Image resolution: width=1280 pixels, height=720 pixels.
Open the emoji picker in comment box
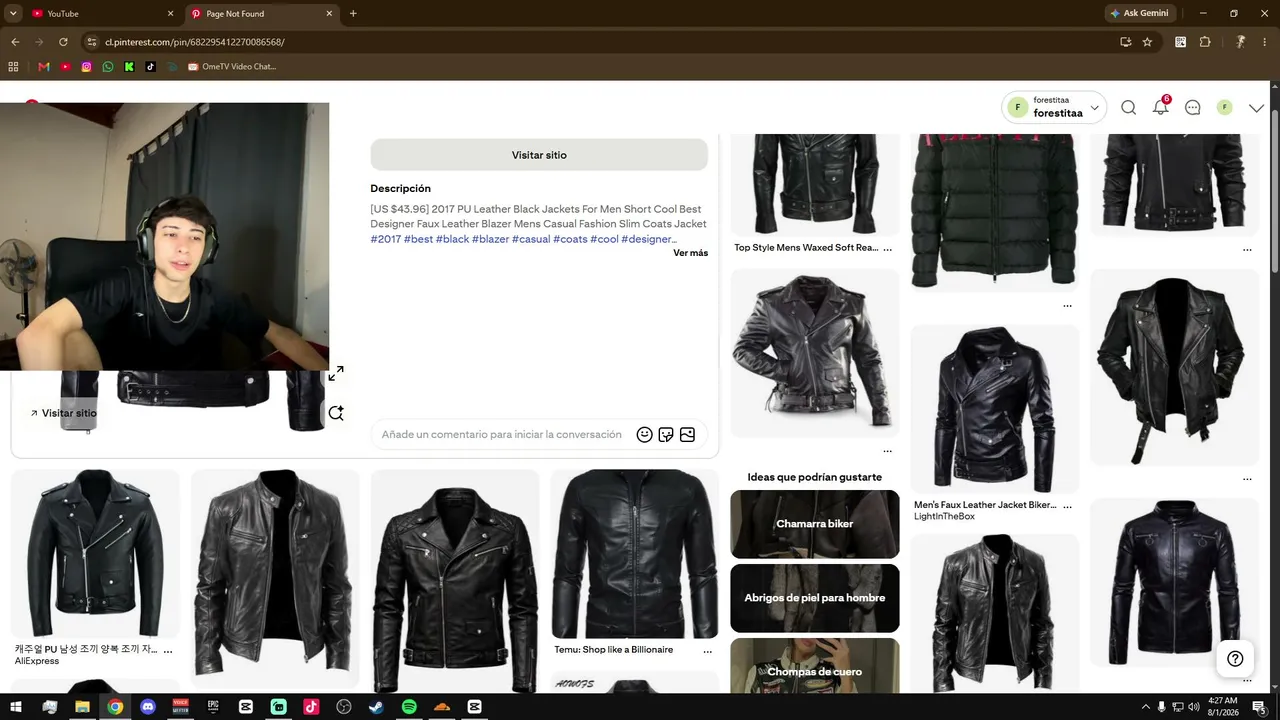(x=645, y=434)
